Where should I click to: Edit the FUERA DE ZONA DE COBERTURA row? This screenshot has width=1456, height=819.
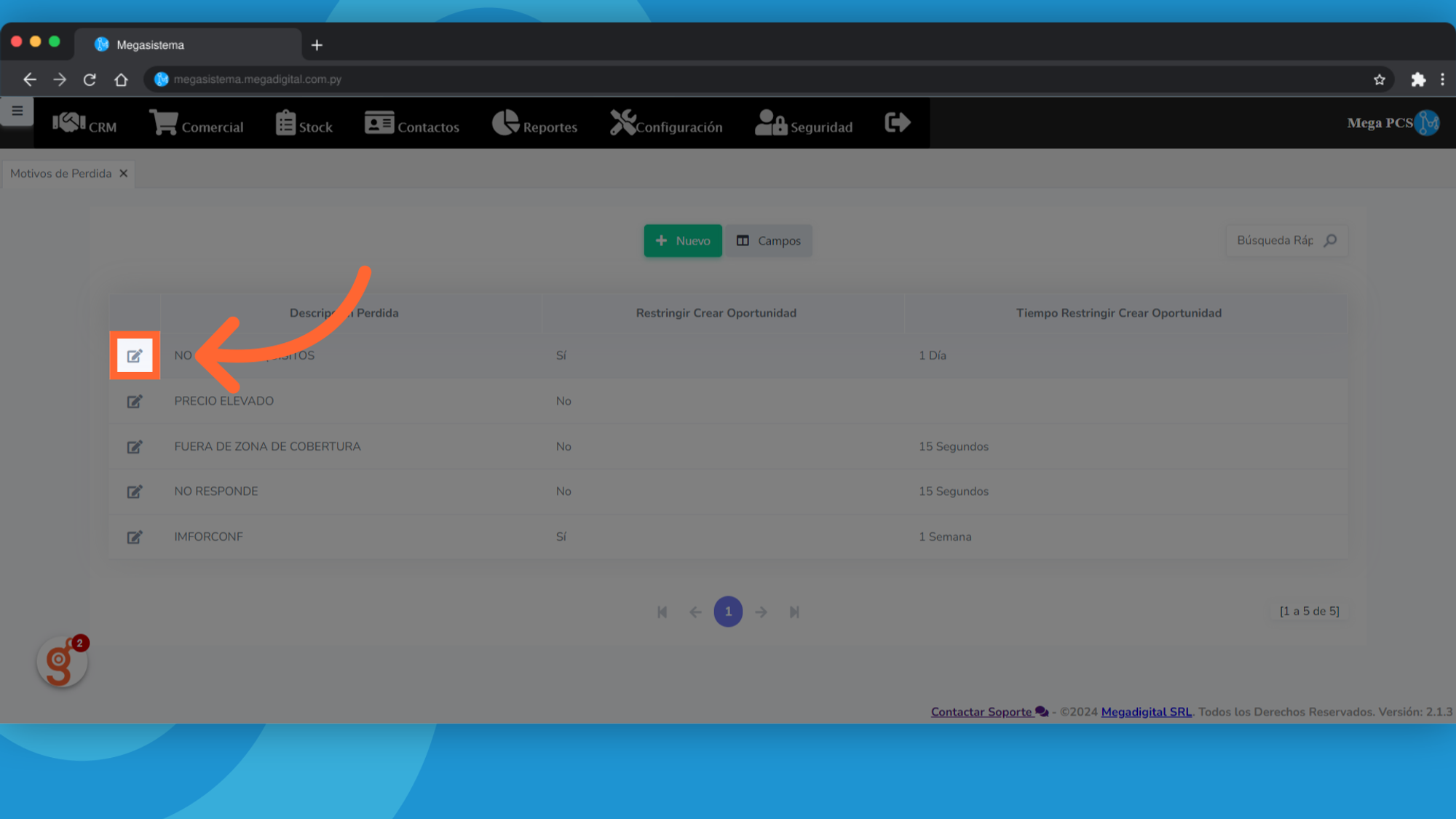[x=135, y=446]
